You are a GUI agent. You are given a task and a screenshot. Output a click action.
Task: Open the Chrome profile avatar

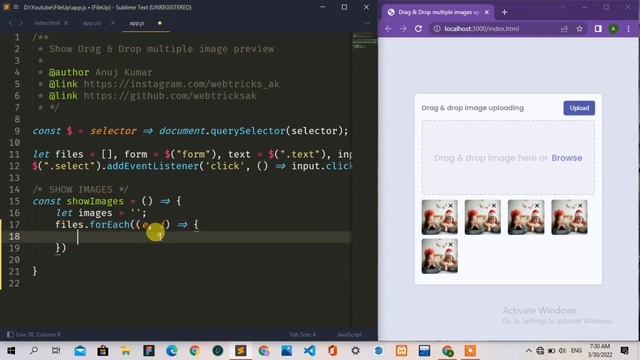coord(613,29)
